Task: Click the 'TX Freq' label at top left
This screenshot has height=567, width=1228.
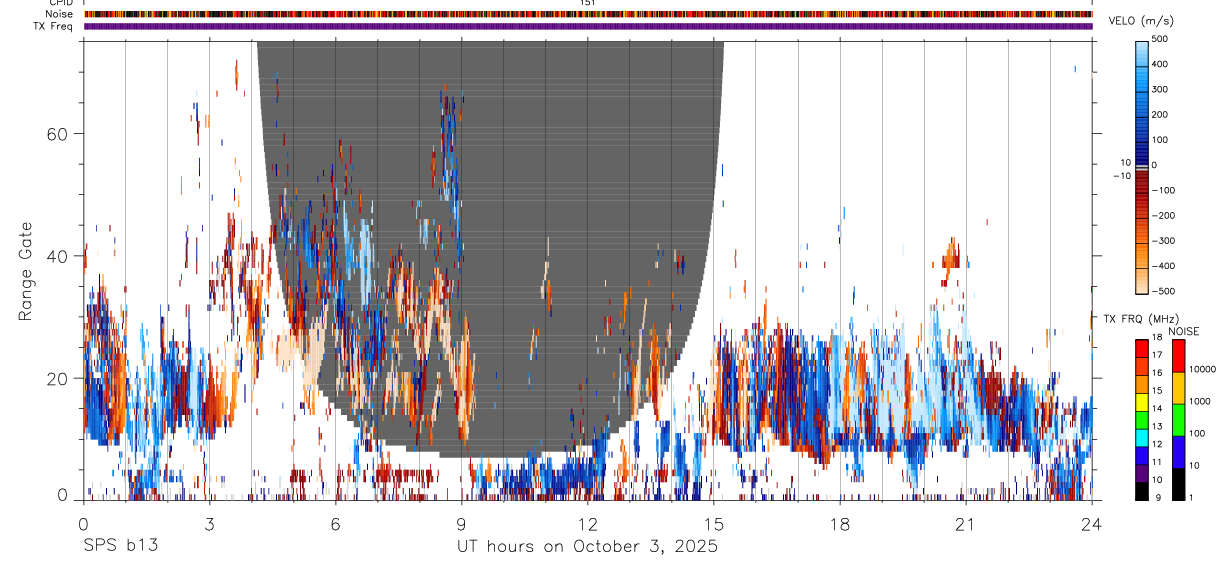Action: point(54,27)
